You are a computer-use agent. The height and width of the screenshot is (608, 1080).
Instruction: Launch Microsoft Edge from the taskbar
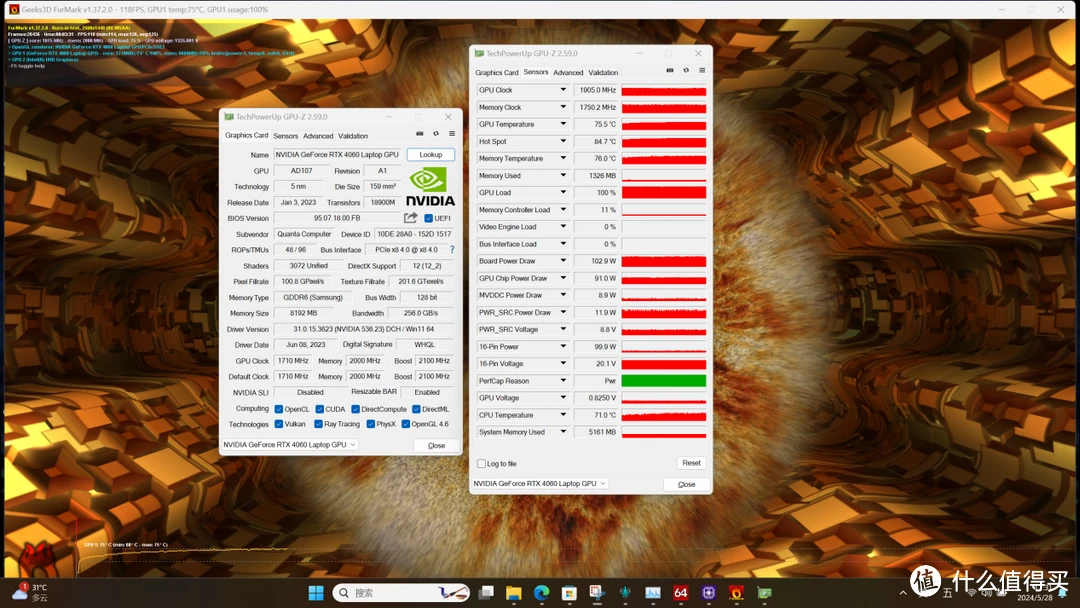pos(541,593)
